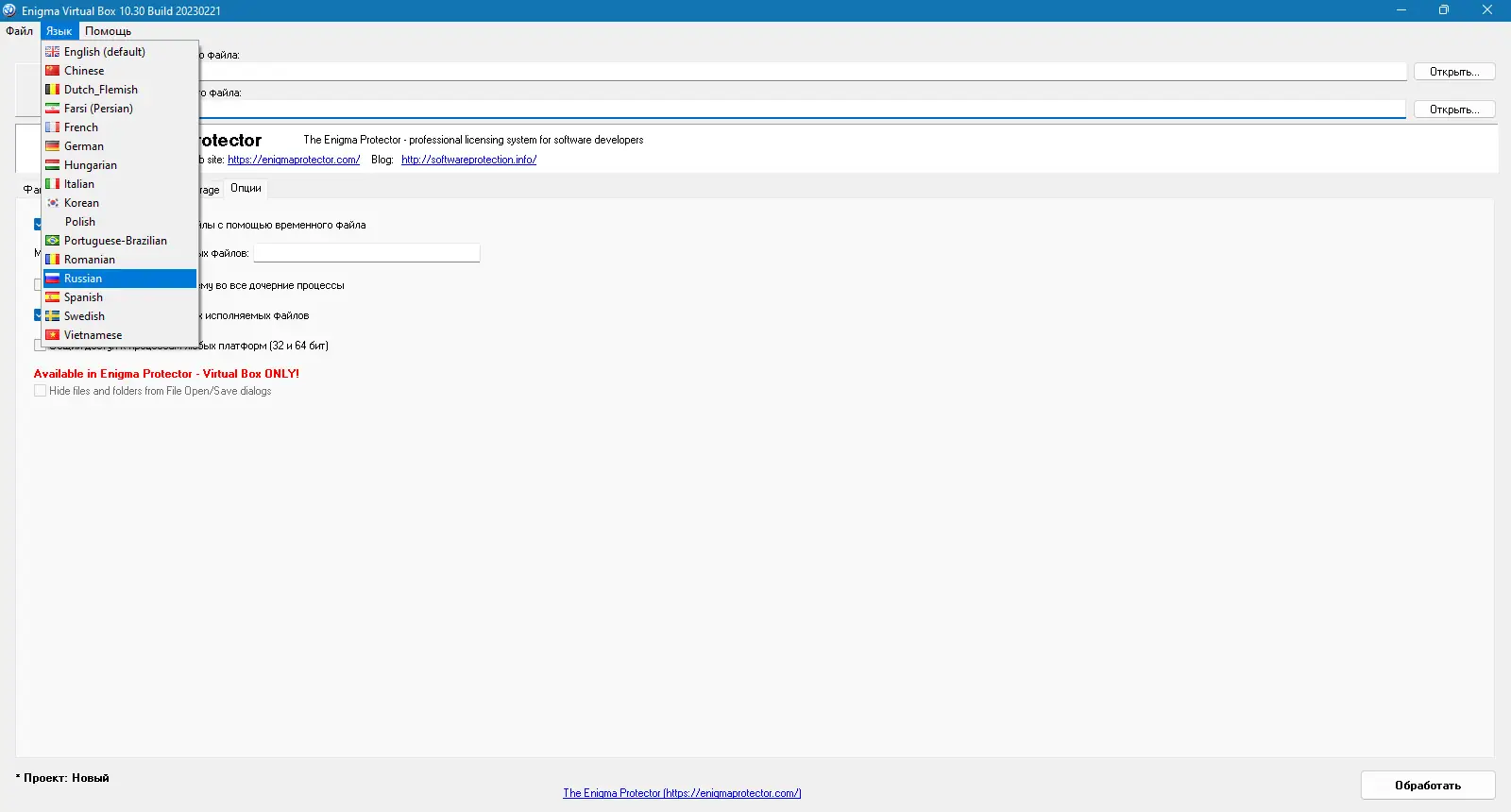Image resolution: width=1511 pixels, height=812 pixels.
Task: Follow the bottom The Enigma Protector link
Action: 682,793
